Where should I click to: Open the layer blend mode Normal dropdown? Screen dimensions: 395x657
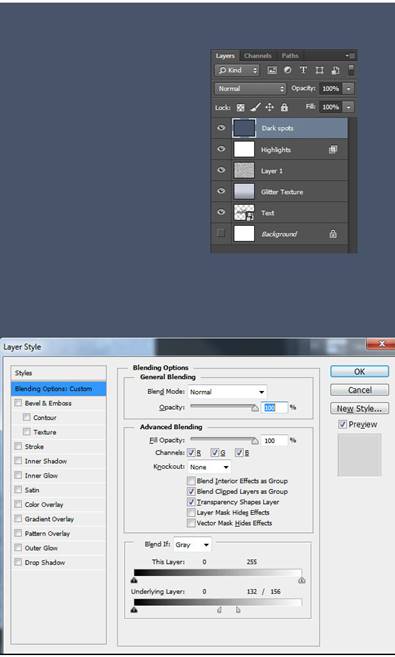pyautogui.click(x=250, y=88)
